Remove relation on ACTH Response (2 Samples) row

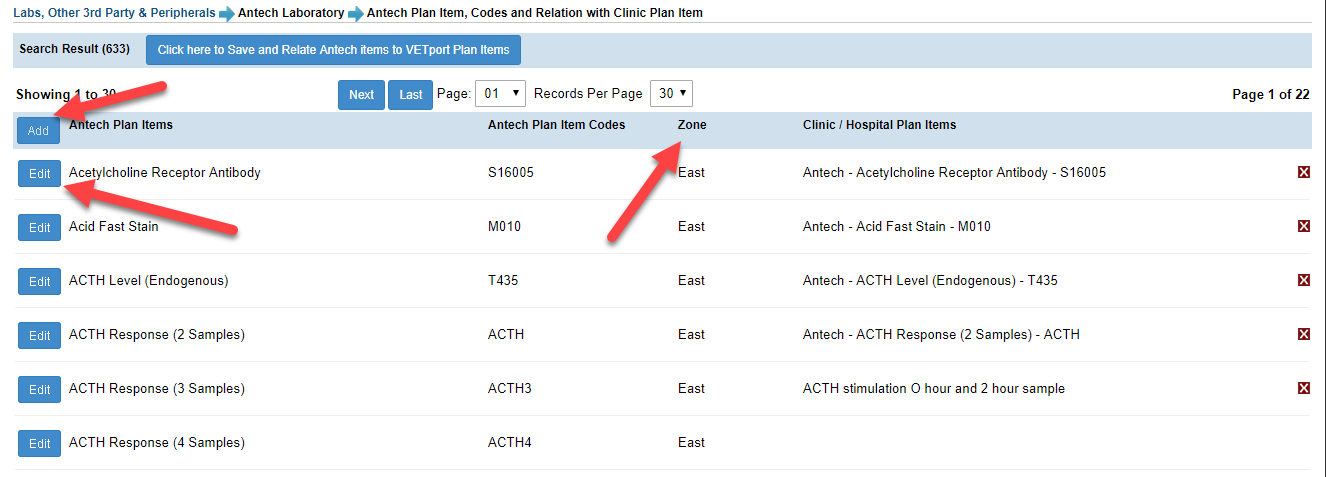[x=1303, y=334]
